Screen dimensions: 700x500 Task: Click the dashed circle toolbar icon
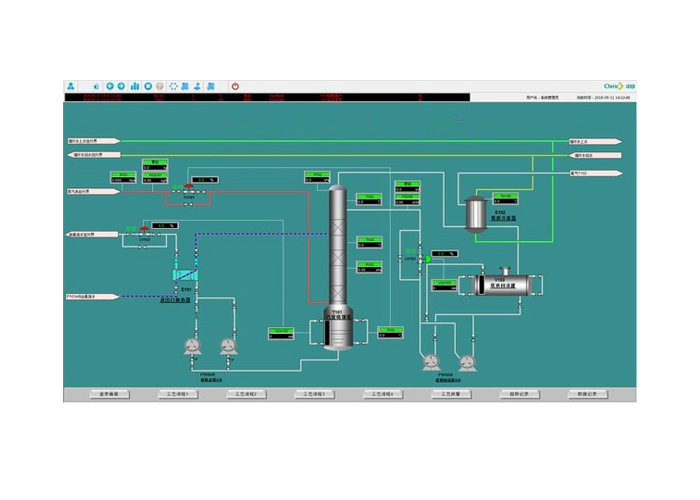(x=173, y=86)
